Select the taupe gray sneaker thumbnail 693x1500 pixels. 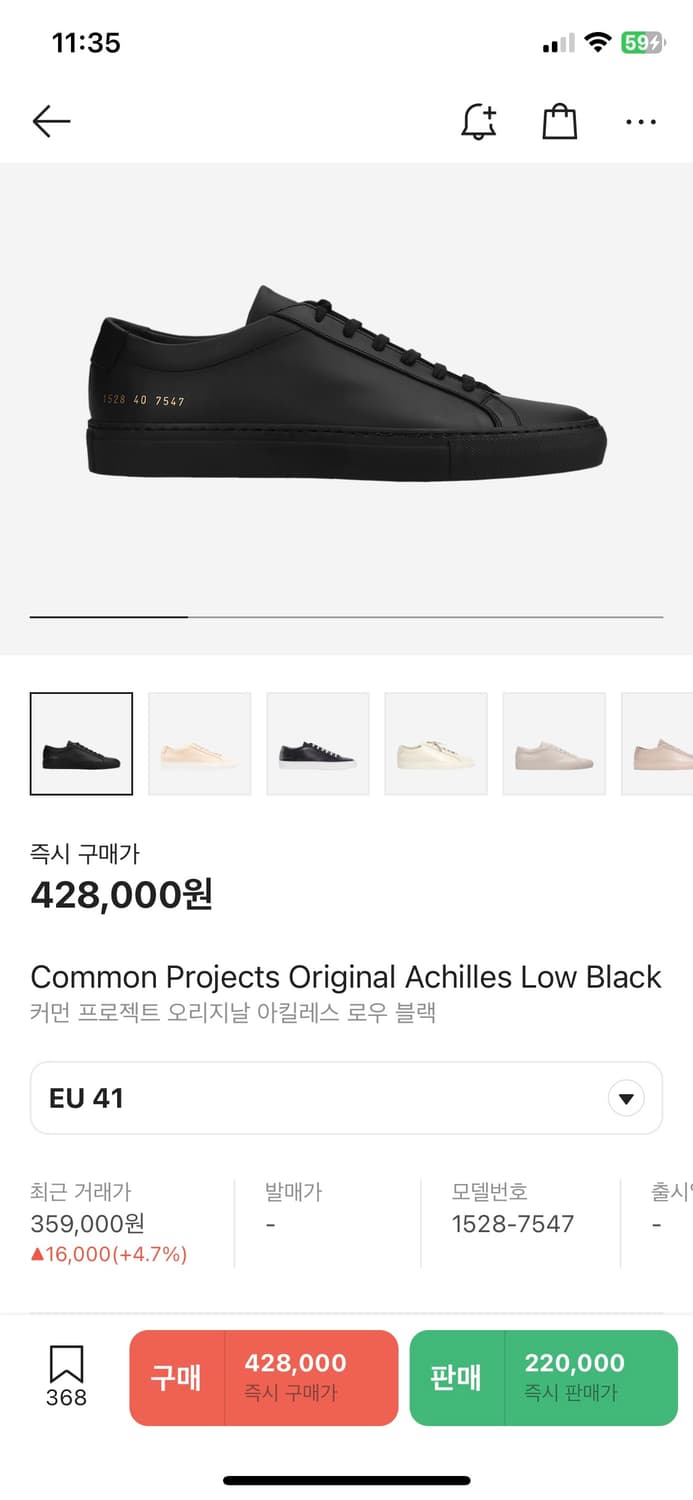tap(553, 744)
